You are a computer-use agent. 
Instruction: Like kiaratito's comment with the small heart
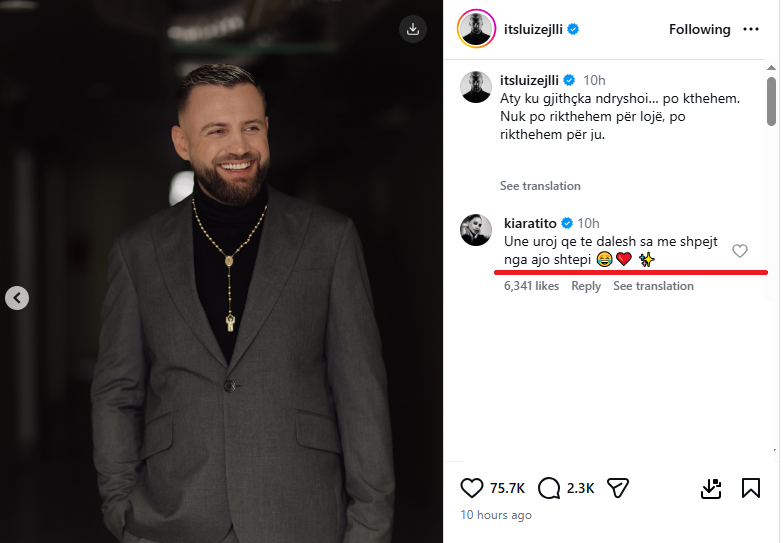coord(740,251)
